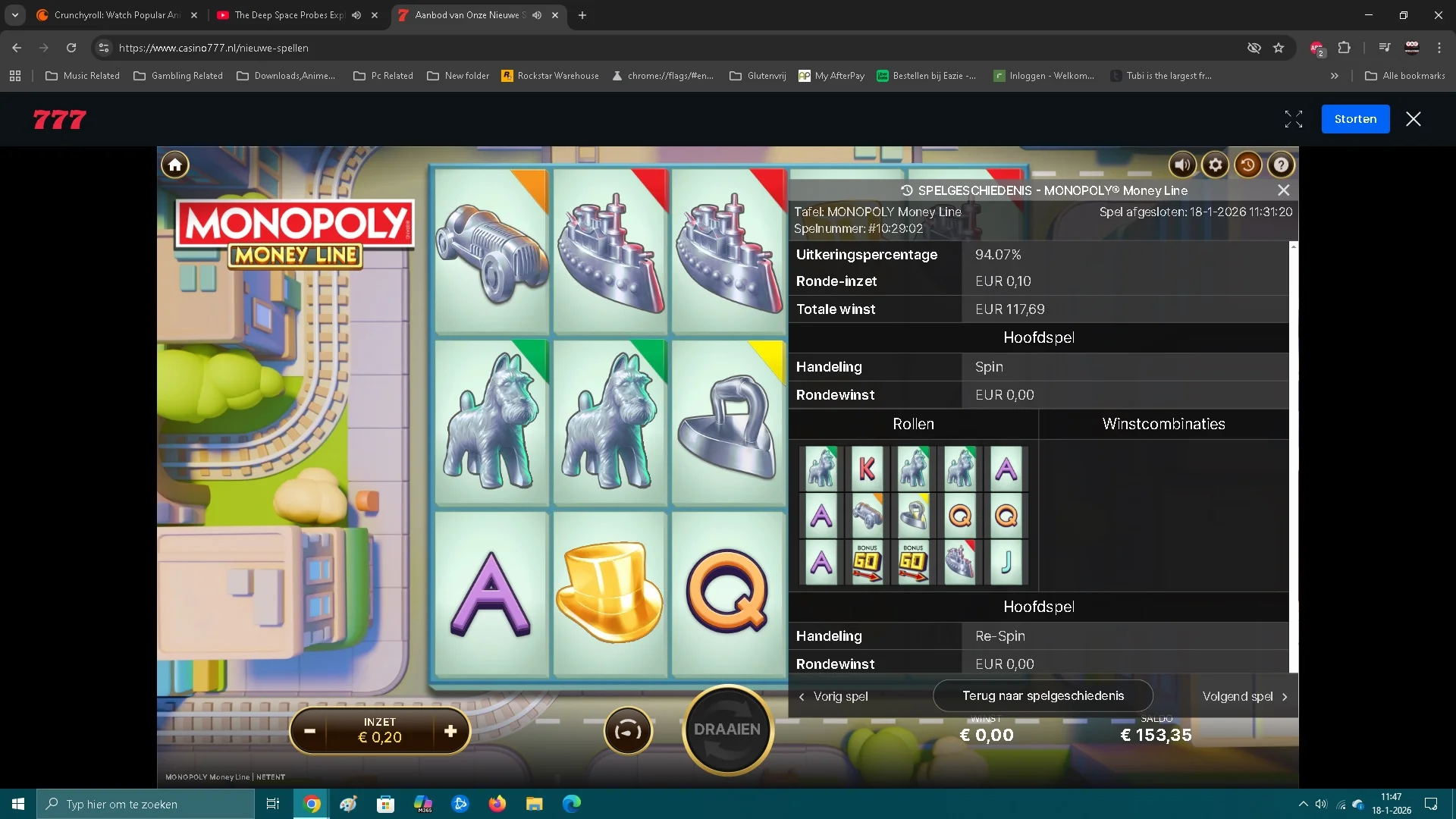Screen dimensions: 1456x819
Task: Open File Explorer from the taskbar
Action: pyautogui.click(x=535, y=804)
